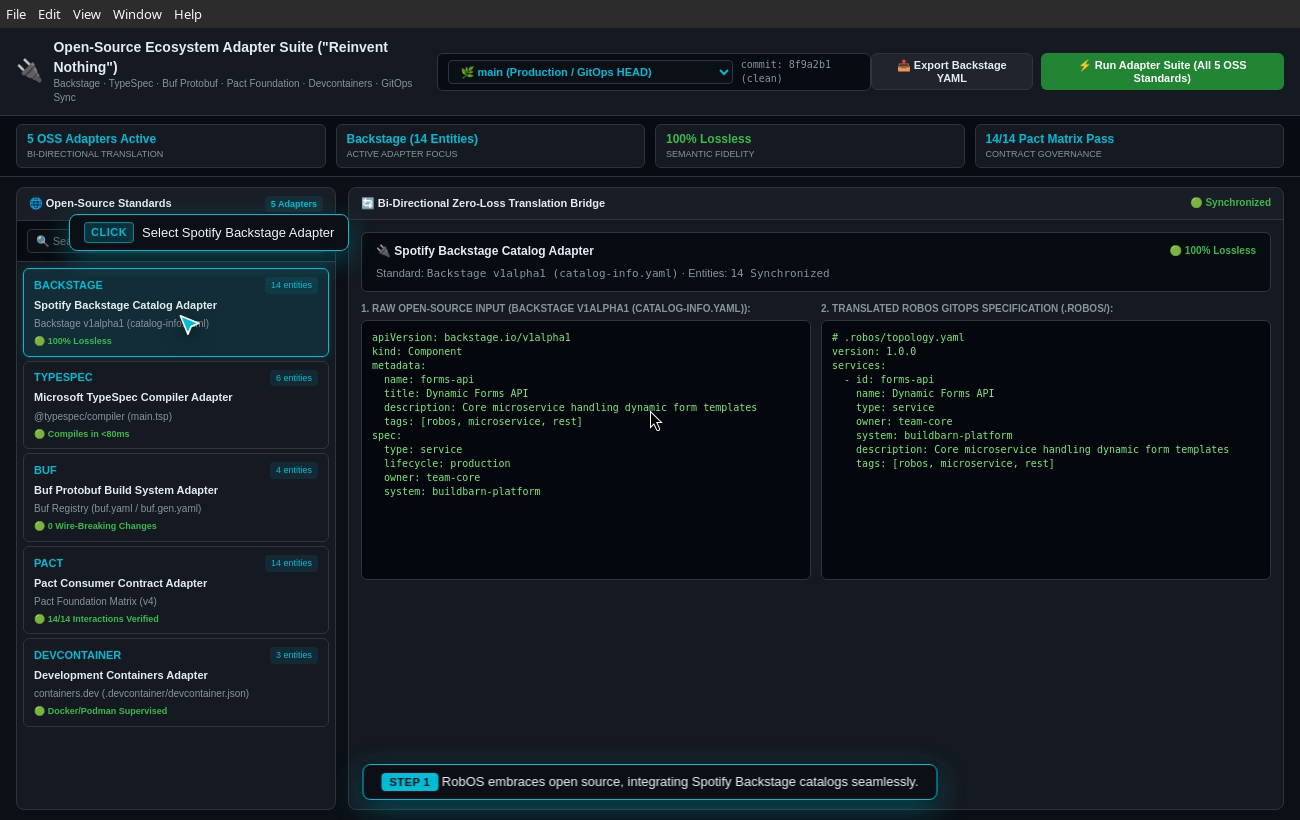The image size is (1300, 820).
Task: Select the Spotify Backstage Catalog Adapter card
Action: [x=176, y=312]
